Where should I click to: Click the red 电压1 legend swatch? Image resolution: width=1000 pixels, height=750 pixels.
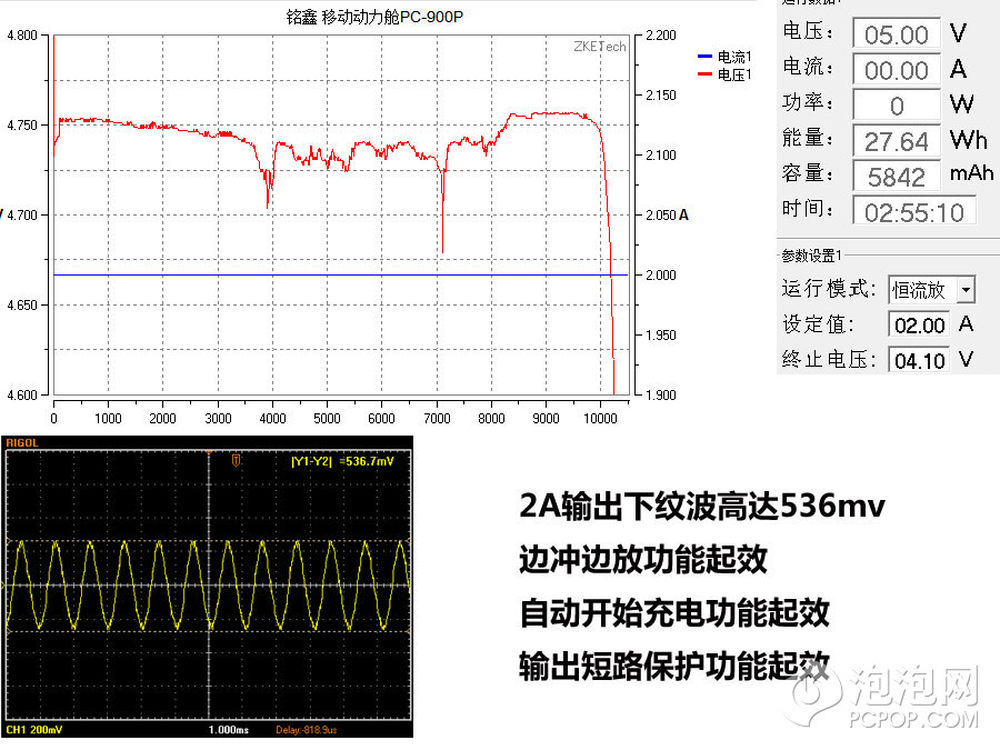(x=705, y=75)
